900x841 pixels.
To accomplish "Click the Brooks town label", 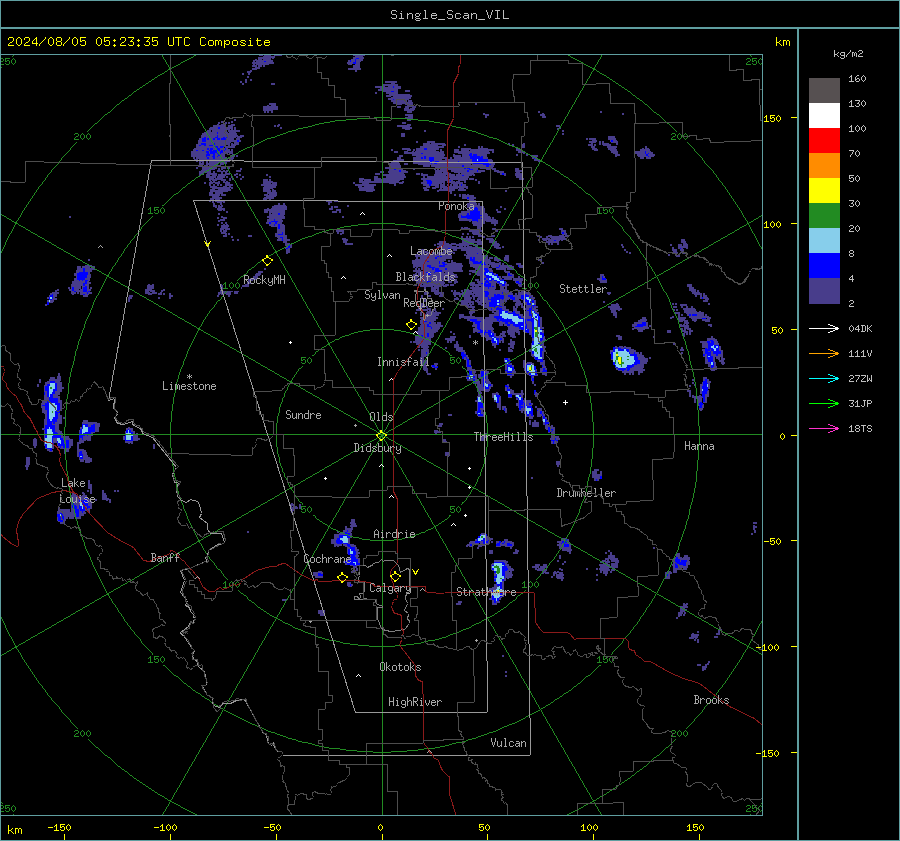I will click(x=711, y=700).
